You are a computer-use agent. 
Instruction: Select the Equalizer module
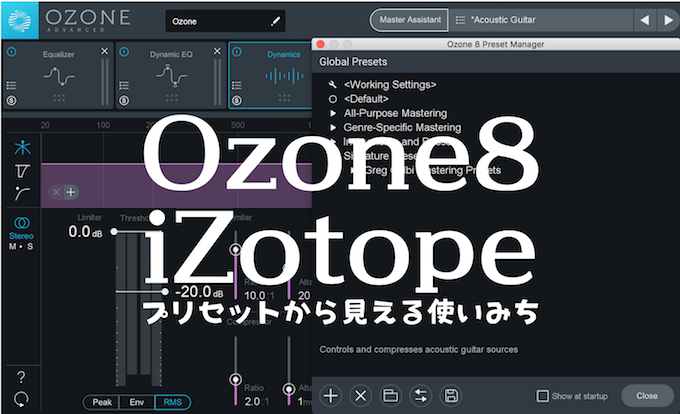click(x=59, y=75)
